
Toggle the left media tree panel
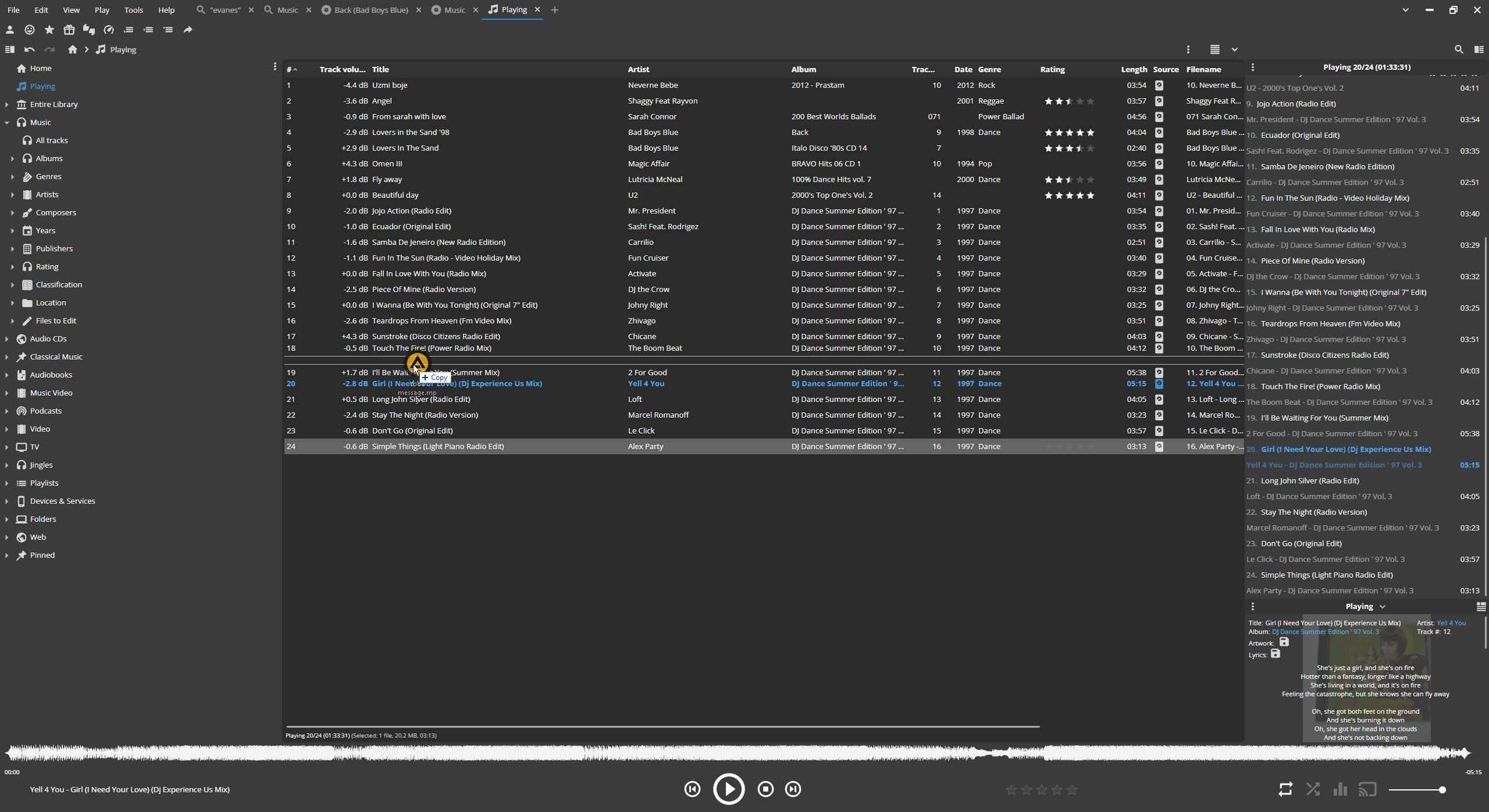pos(9,49)
